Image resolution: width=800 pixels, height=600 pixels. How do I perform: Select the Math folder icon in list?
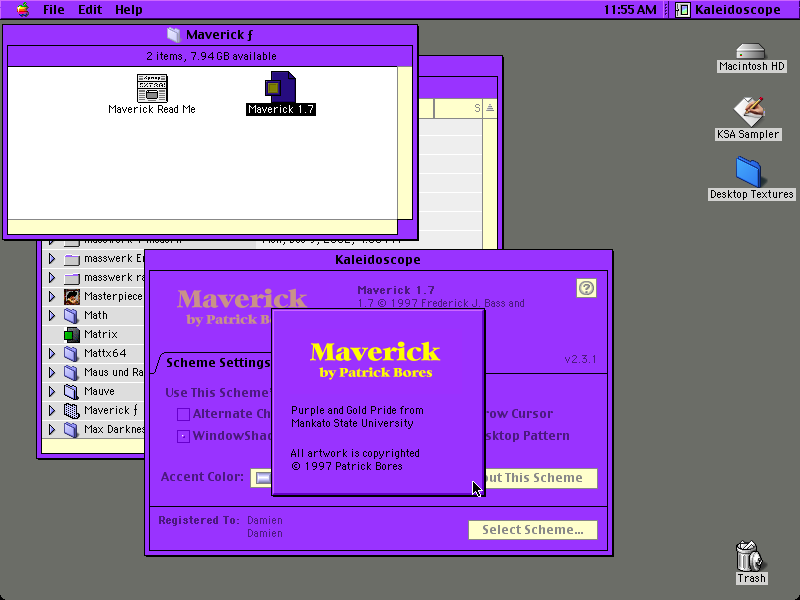click(71, 315)
